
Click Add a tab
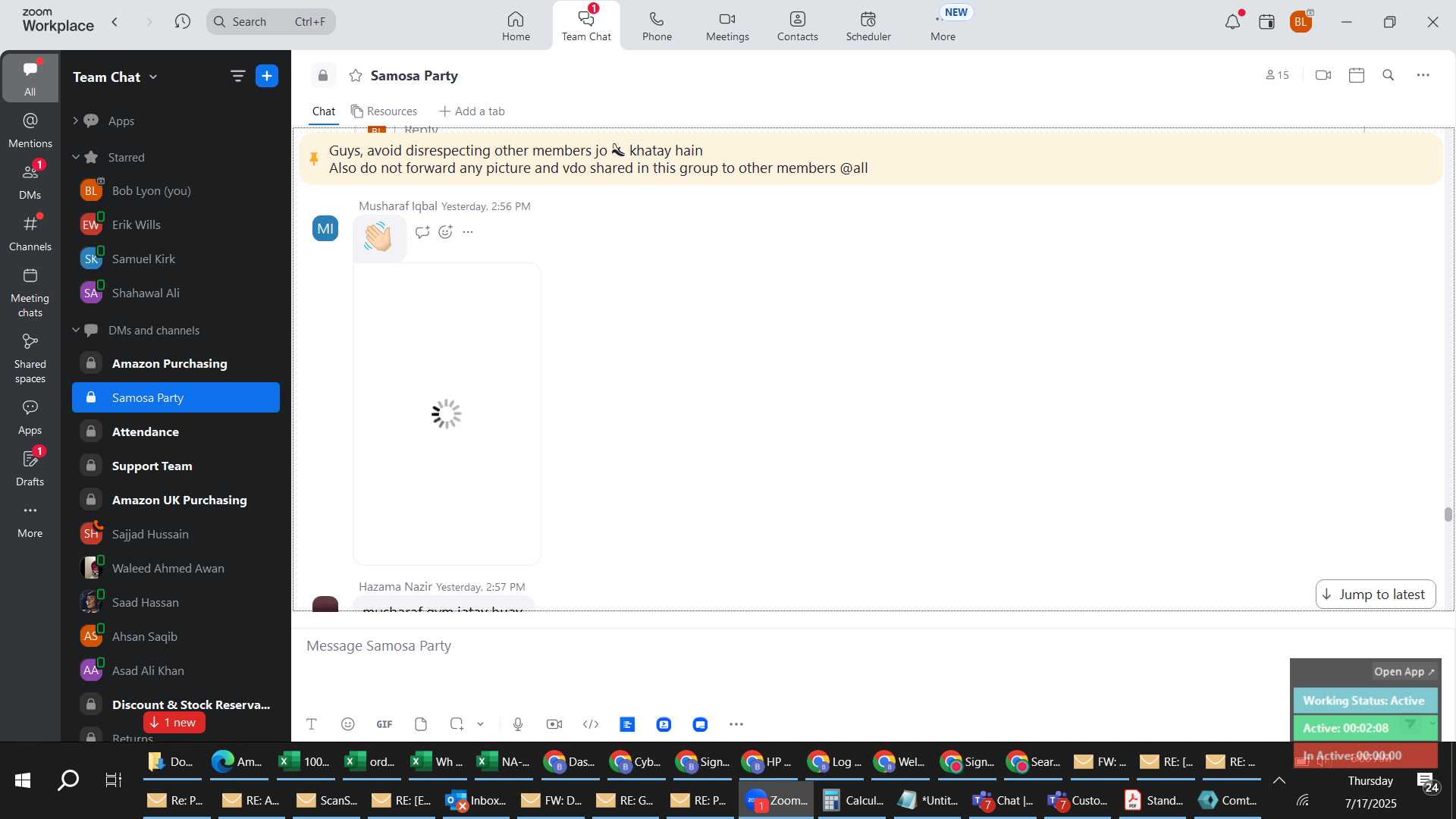(472, 111)
